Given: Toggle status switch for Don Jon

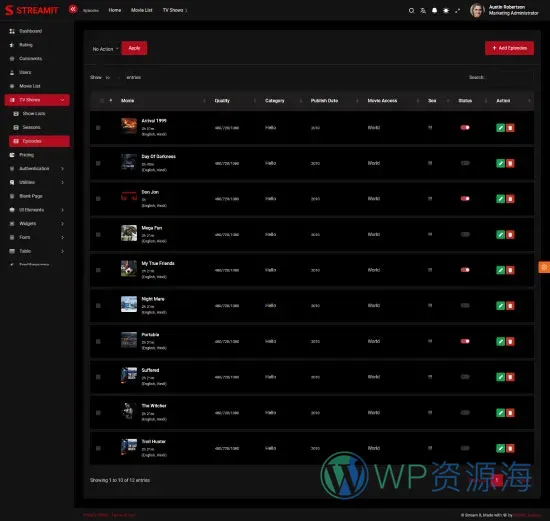Looking at the screenshot, I should pyautogui.click(x=465, y=199).
